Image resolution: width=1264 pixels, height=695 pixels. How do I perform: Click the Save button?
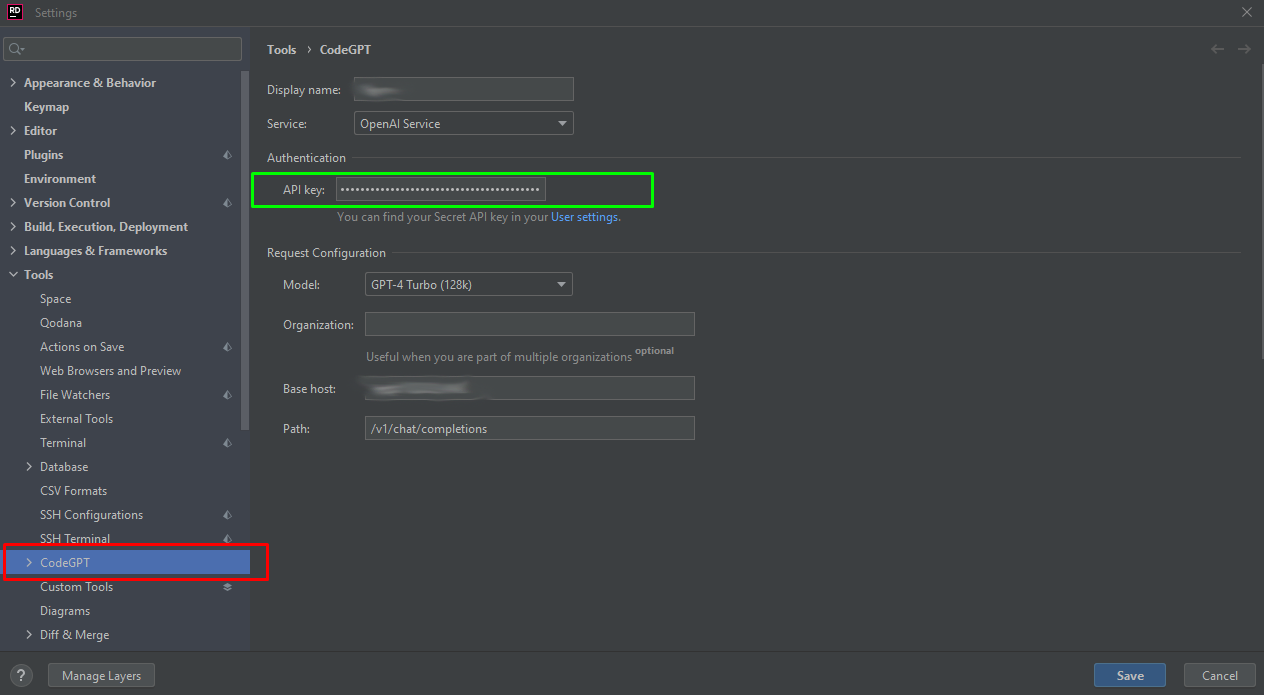(1130, 676)
